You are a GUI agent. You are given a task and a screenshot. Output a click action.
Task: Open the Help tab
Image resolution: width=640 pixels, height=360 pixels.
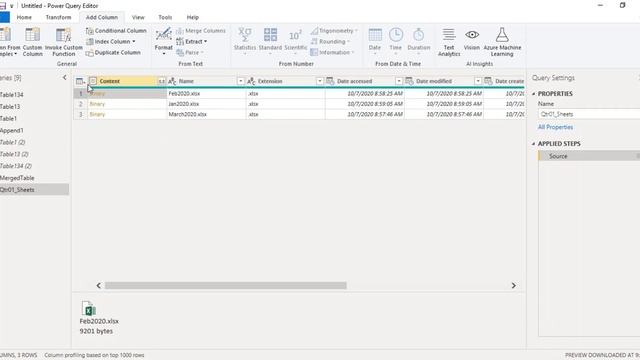pyautogui.click(x=193, y=17)
